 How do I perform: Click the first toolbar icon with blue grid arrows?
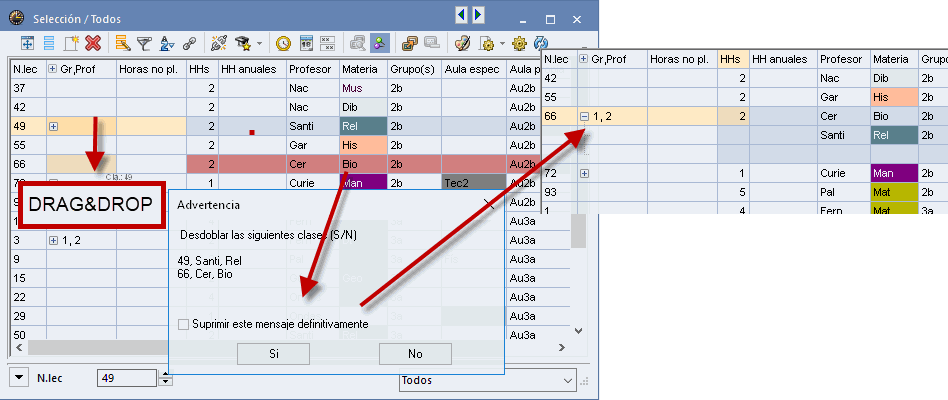(27, 43)
